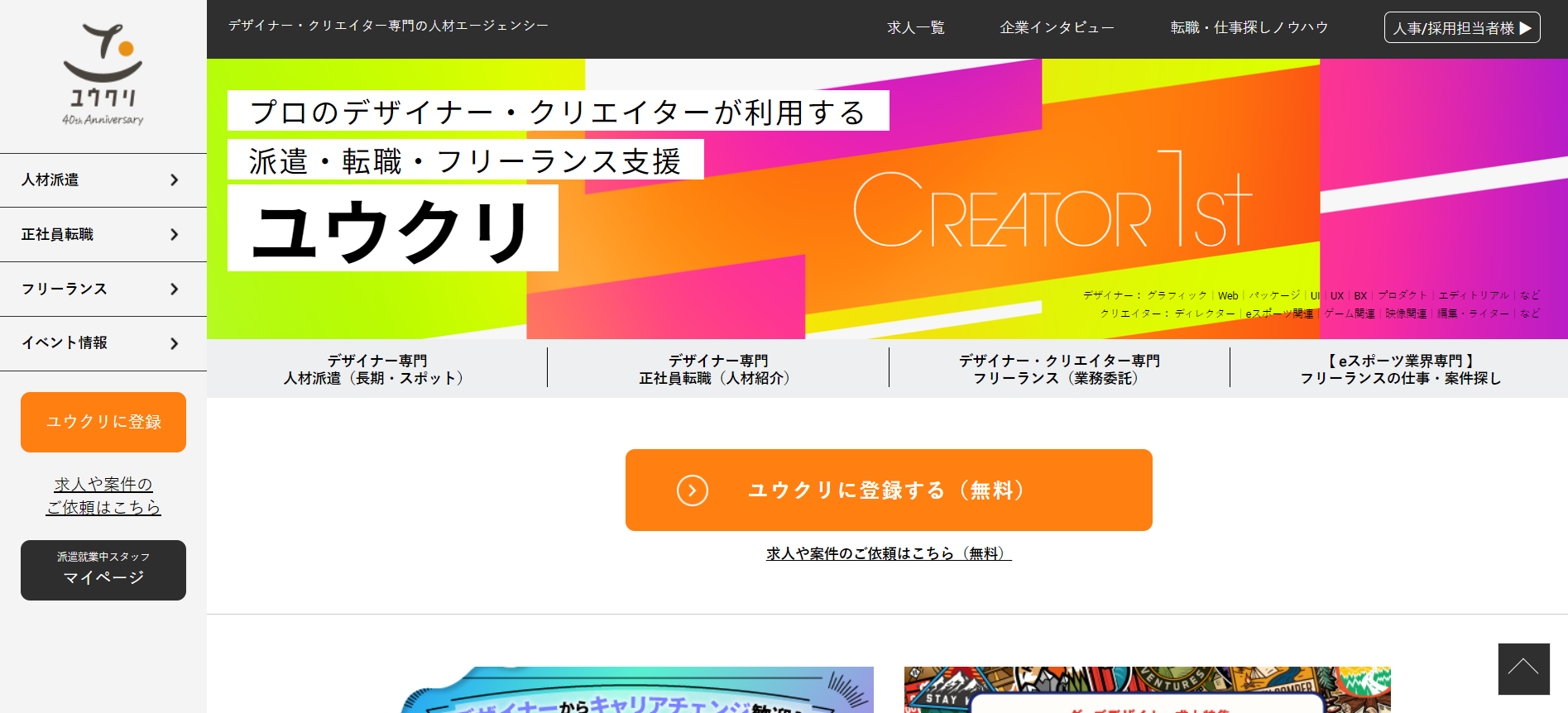Expand the 正社員転職 sidebar chevron
Screen dimensions: 1568x713
pos(174,235)
